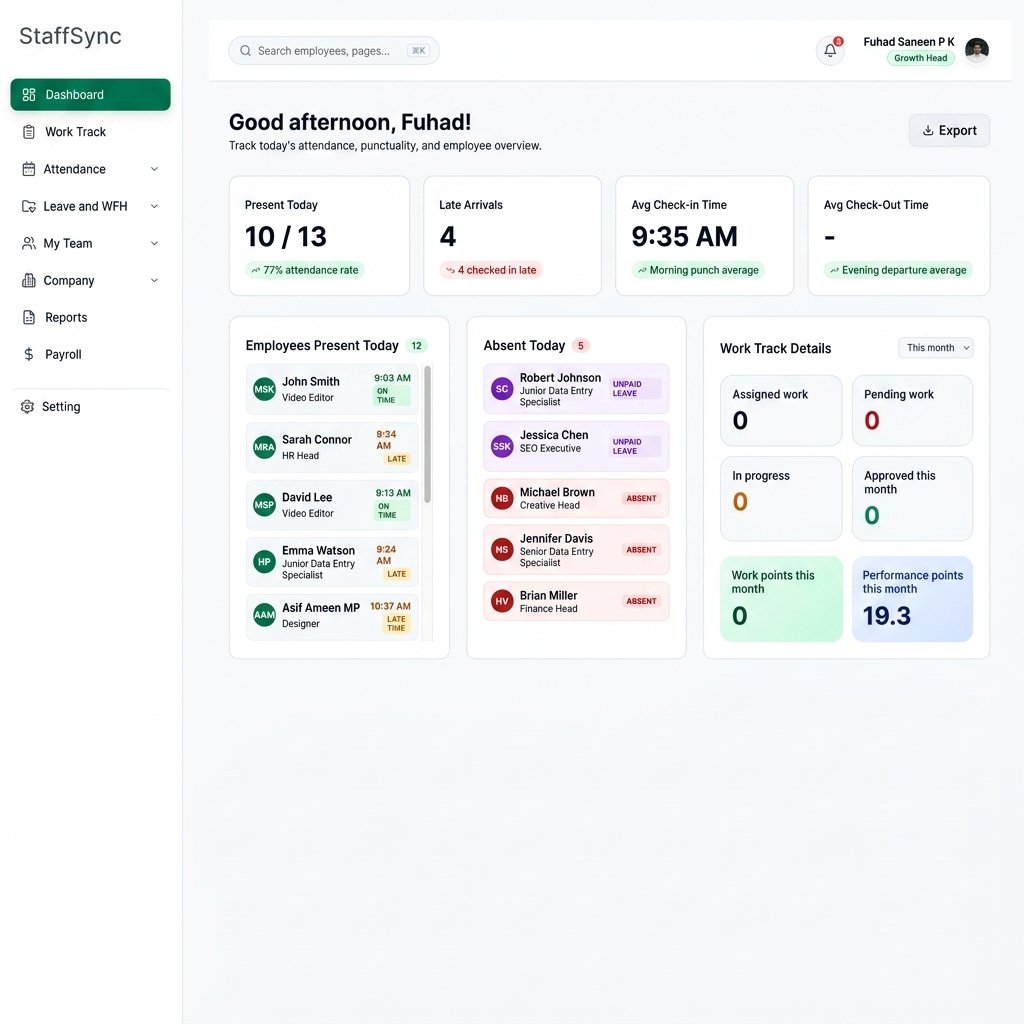Click the Export button
1024x1024 pixels.
949,131
